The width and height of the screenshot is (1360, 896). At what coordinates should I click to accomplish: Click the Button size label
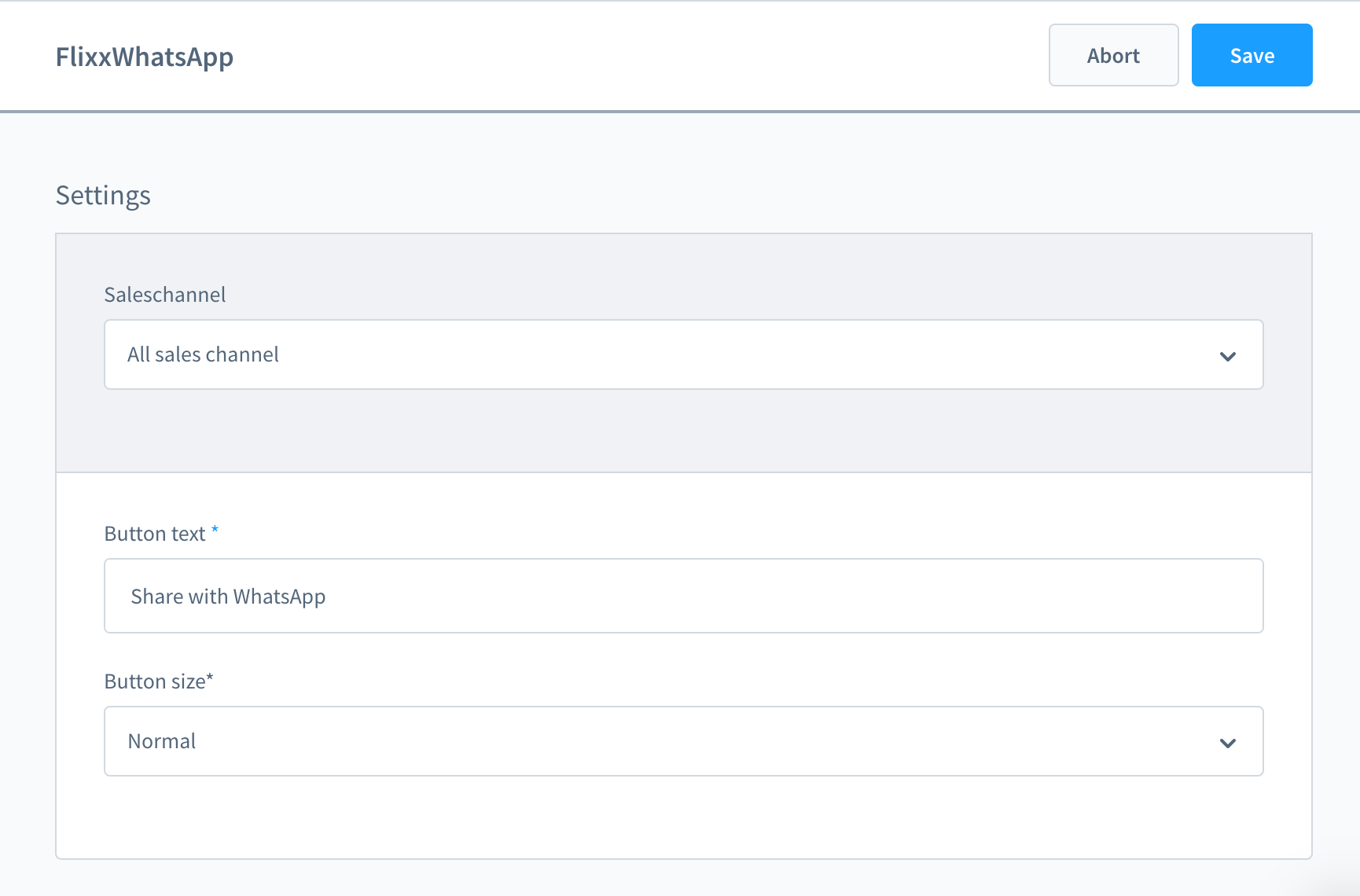[x=158, y=681]
